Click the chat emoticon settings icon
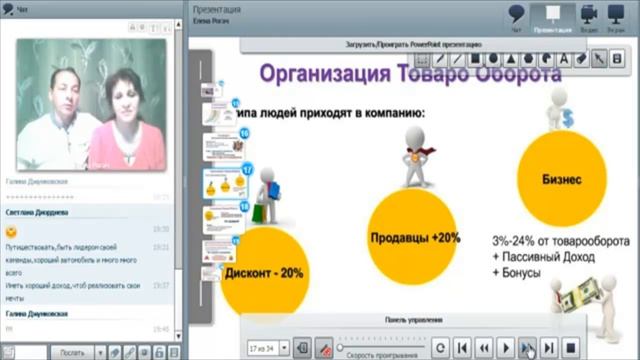The image size is (640, 360). [144, 352]
